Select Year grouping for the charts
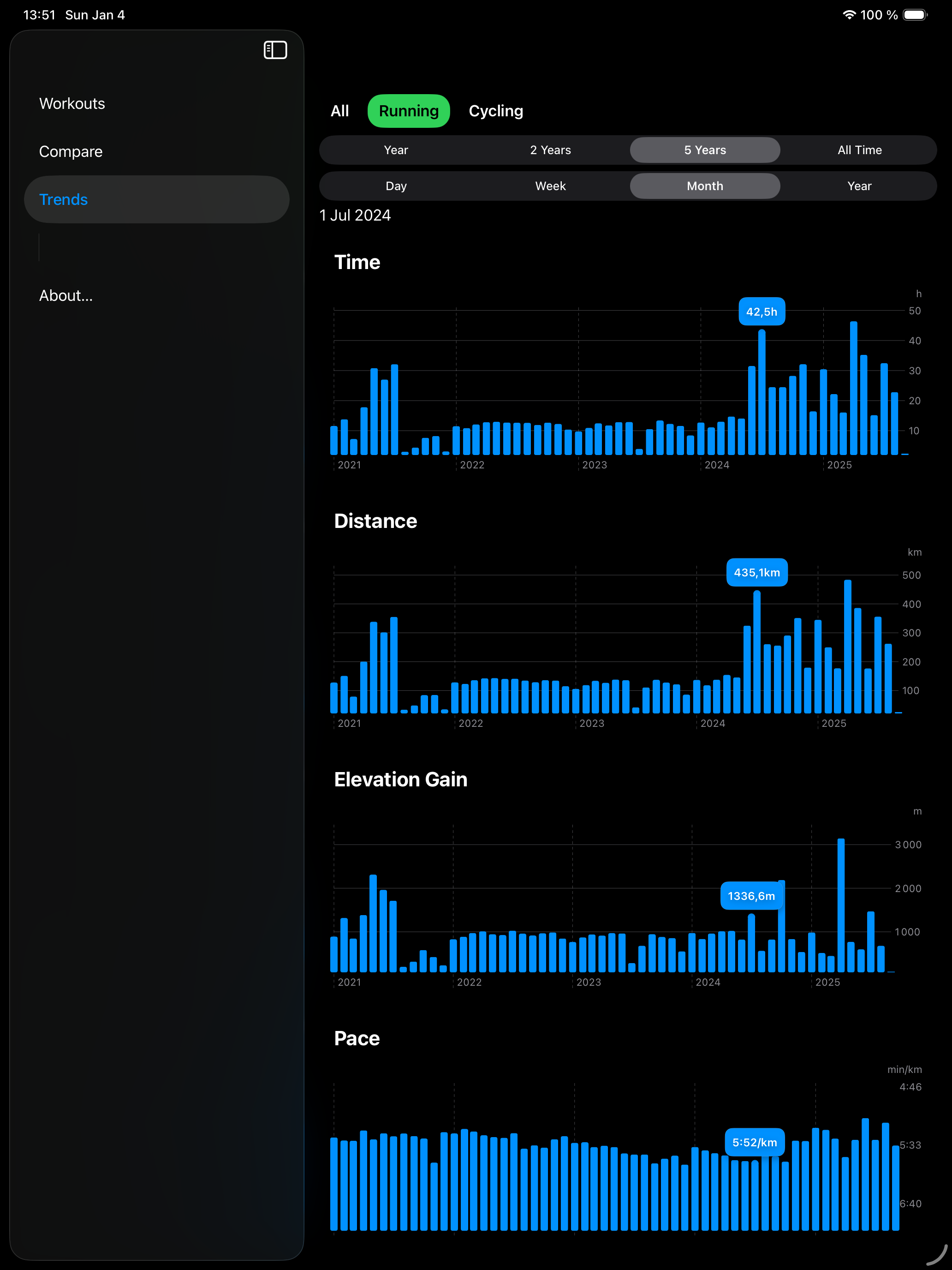Viewport: 952px width, 1270px height. tap(859, 186)
